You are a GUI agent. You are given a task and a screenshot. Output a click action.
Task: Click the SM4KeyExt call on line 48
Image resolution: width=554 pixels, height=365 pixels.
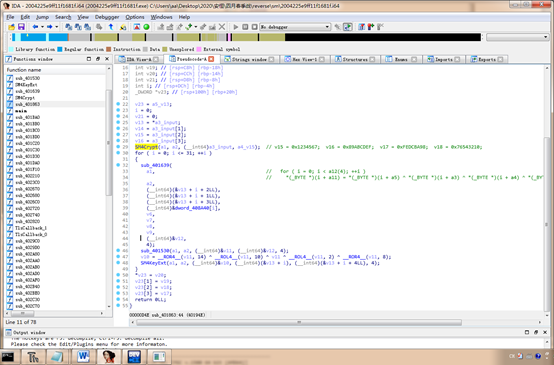pos(153,263)
